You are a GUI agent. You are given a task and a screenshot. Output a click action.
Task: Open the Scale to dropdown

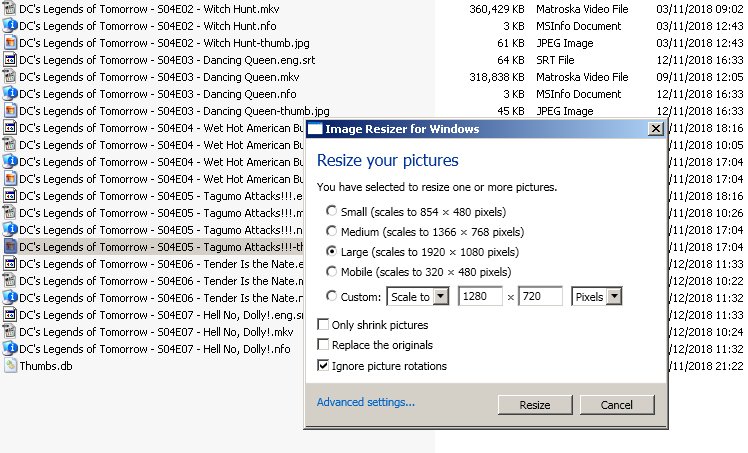(417, 297)
